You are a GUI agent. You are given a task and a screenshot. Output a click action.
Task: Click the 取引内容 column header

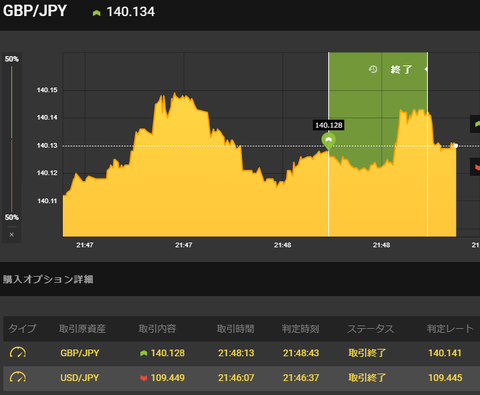click(x=157, y=329)
